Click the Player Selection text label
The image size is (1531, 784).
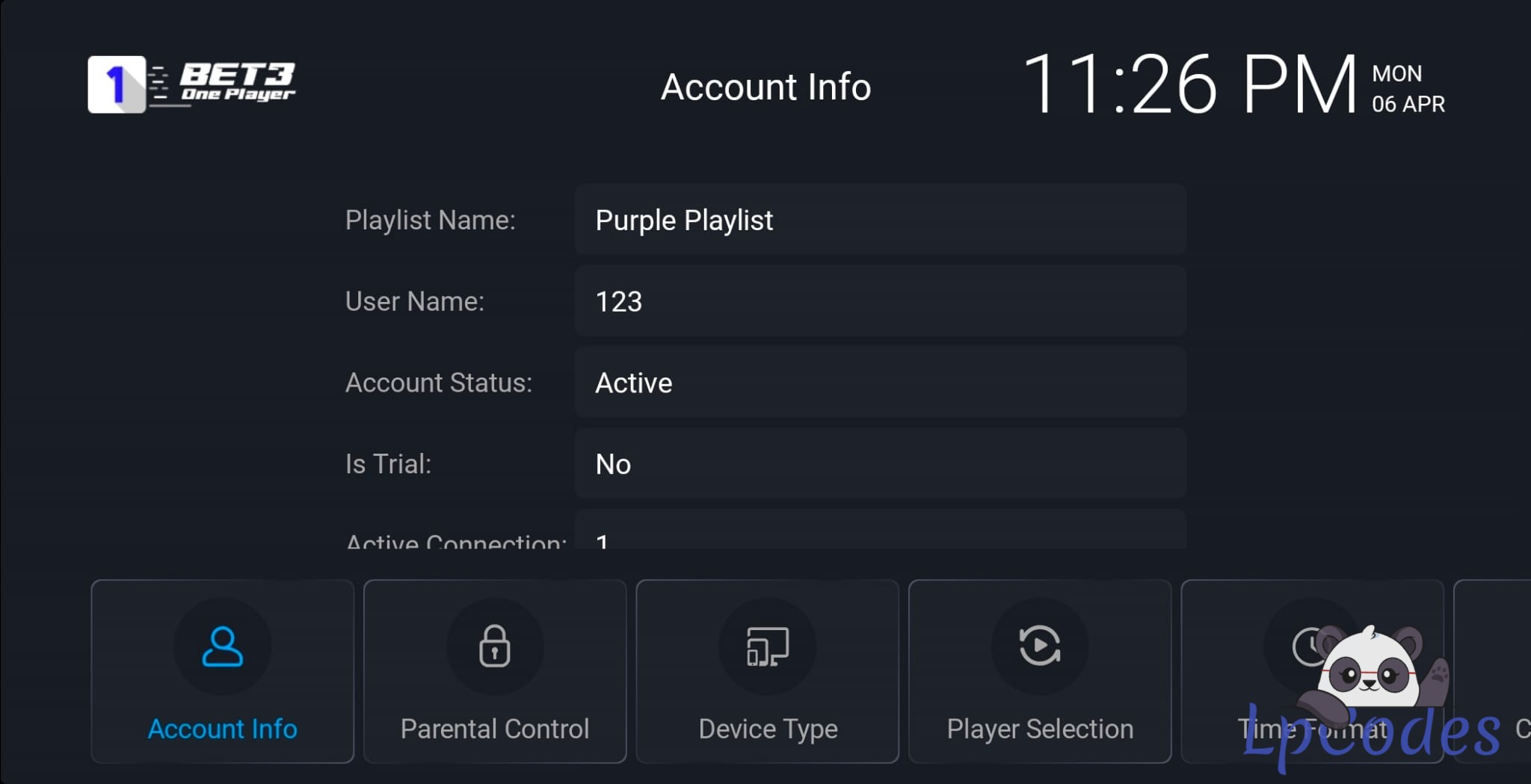coord(1039,729)
